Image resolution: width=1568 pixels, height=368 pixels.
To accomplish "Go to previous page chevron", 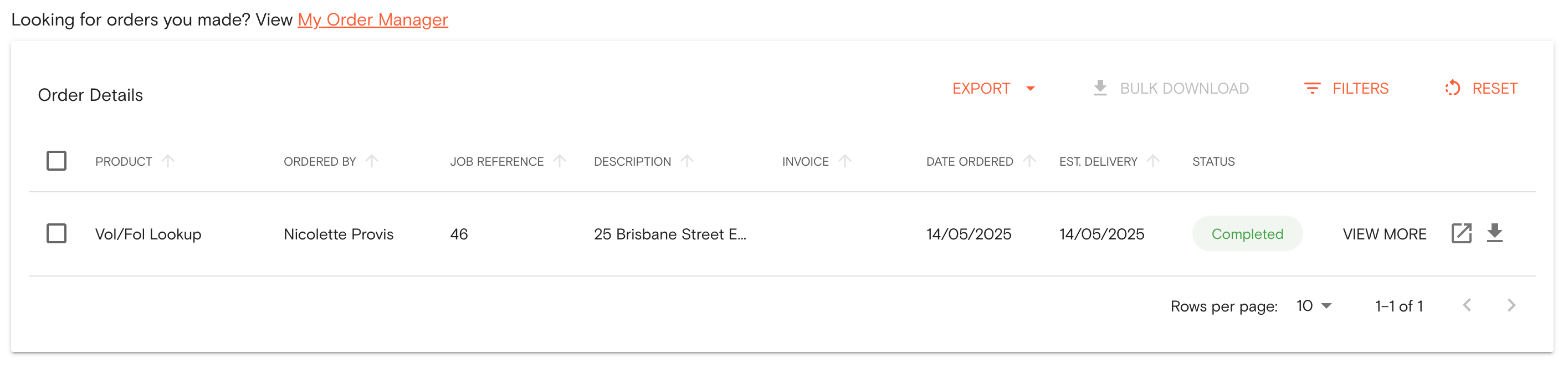I will [1467, 305].
